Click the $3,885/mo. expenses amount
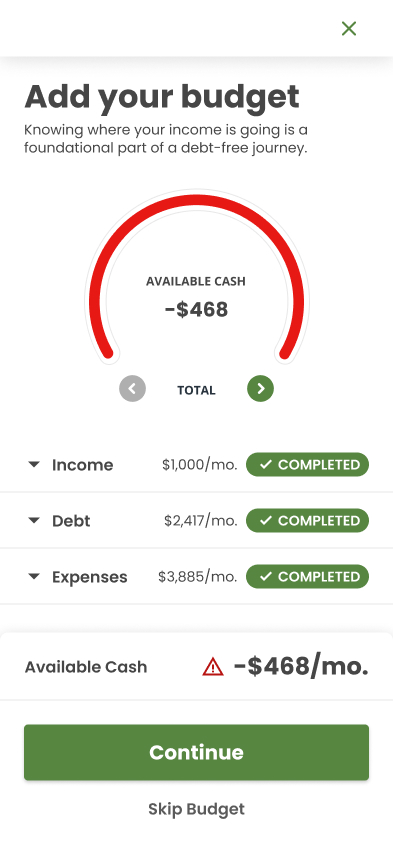Screen dimensions: 393x853 [198, 577]
